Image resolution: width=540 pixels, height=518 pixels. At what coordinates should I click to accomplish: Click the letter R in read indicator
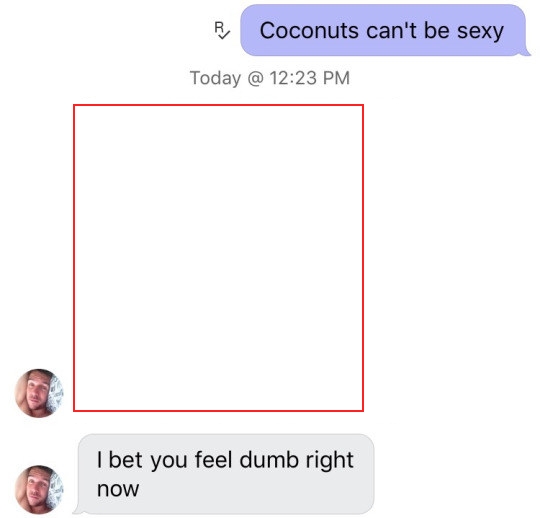pyautogui.click(x=219, y=26)
